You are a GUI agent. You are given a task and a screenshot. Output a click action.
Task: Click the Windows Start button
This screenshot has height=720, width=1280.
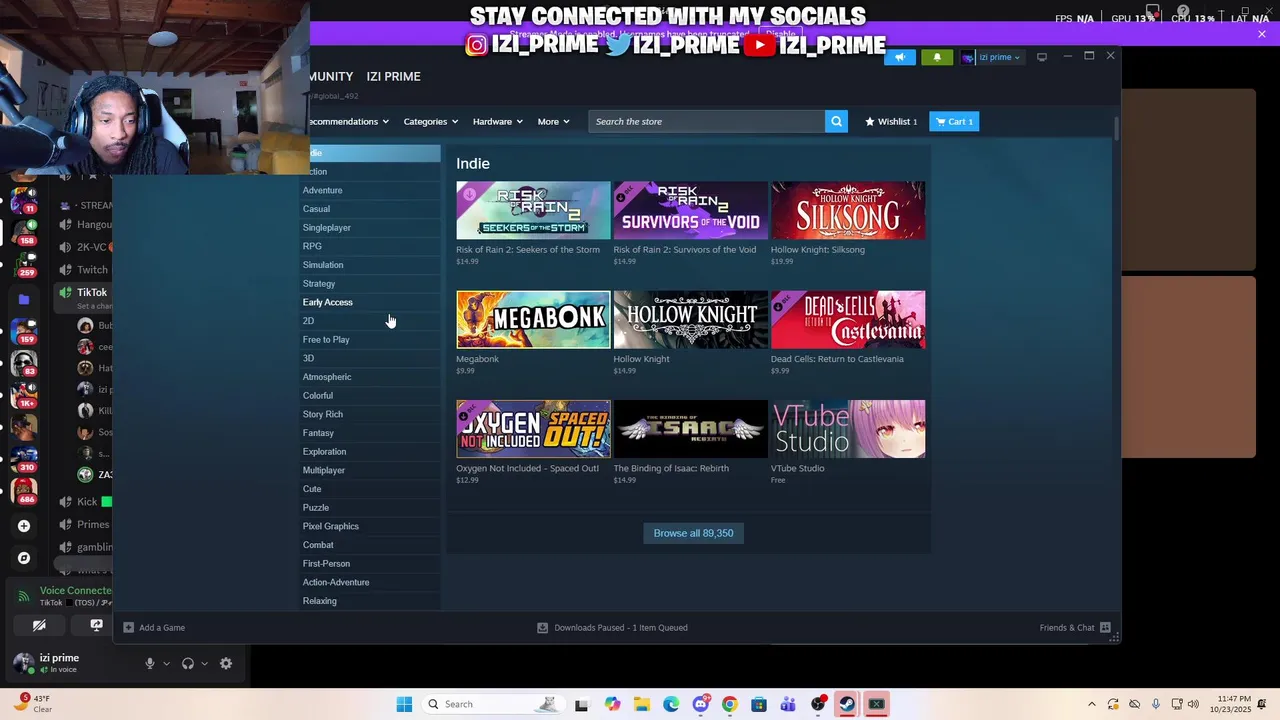(x=404, y=704)
